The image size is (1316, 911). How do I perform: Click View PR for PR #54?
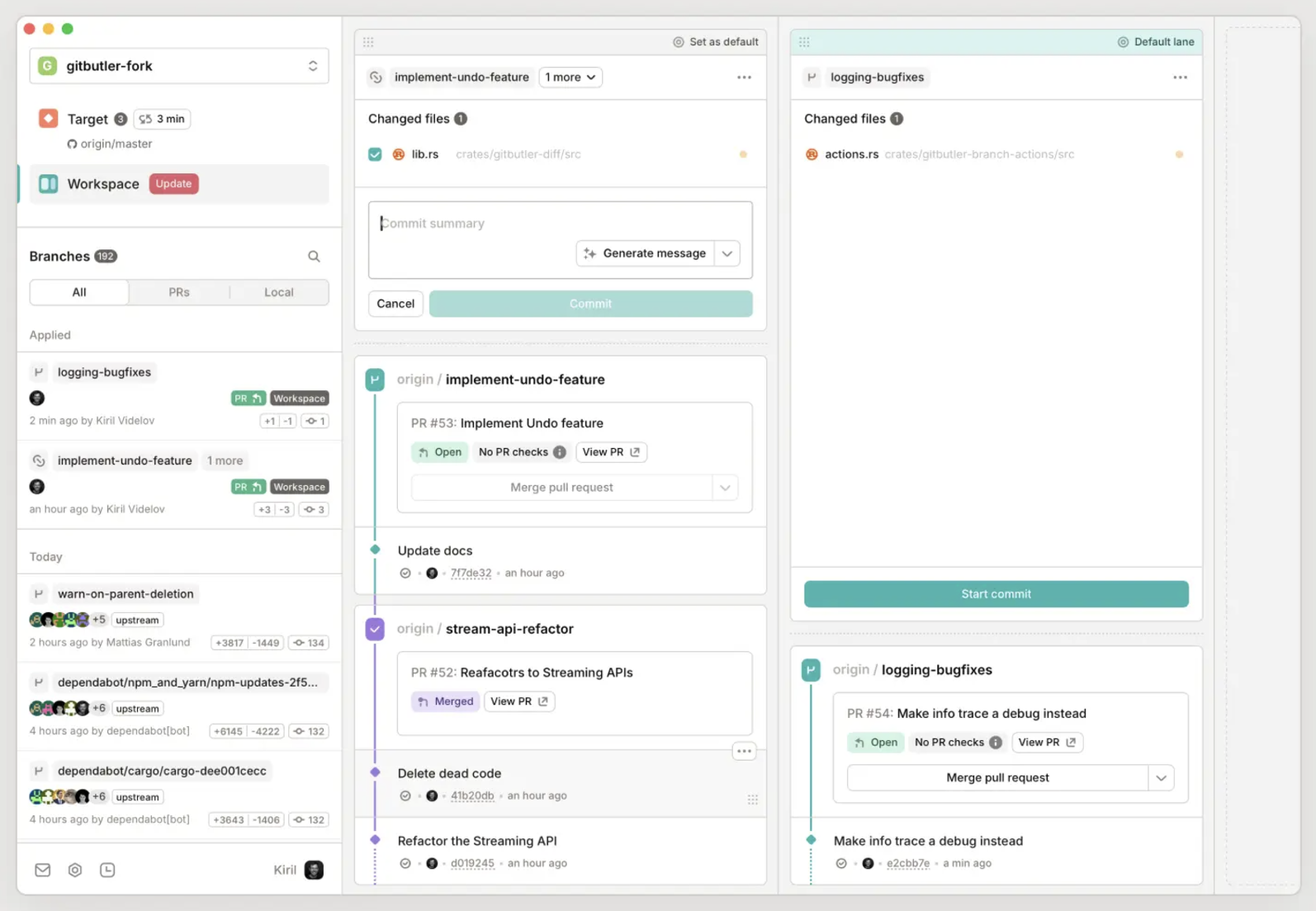[x=1046, y=743]
